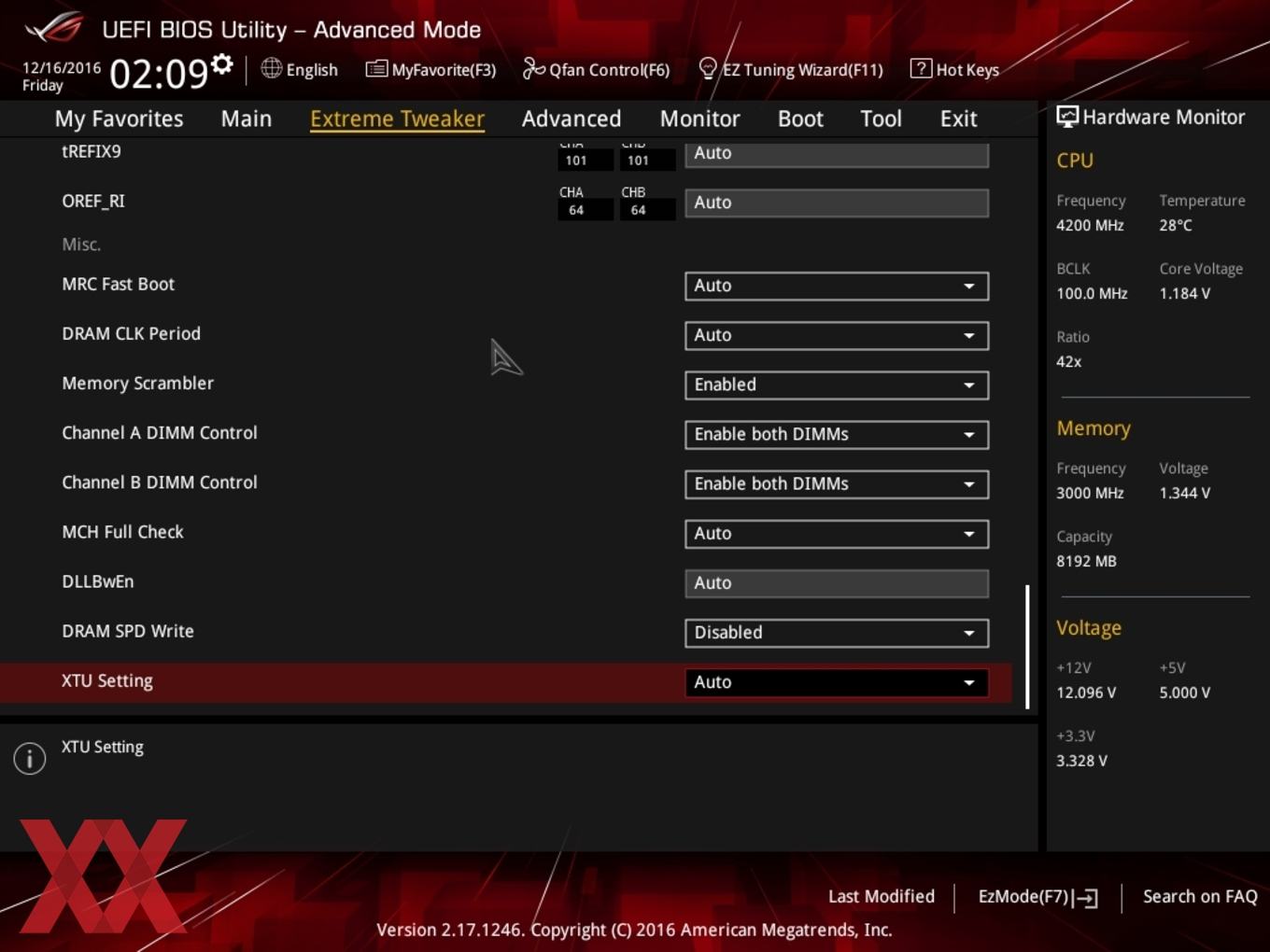This screenshot has height=952, width=1270.
Task: Switch to the Main tab
Action: [247, 119]
